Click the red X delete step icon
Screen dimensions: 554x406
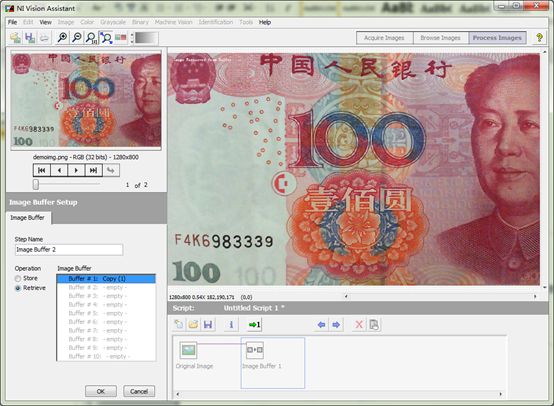tap(359, 324)
